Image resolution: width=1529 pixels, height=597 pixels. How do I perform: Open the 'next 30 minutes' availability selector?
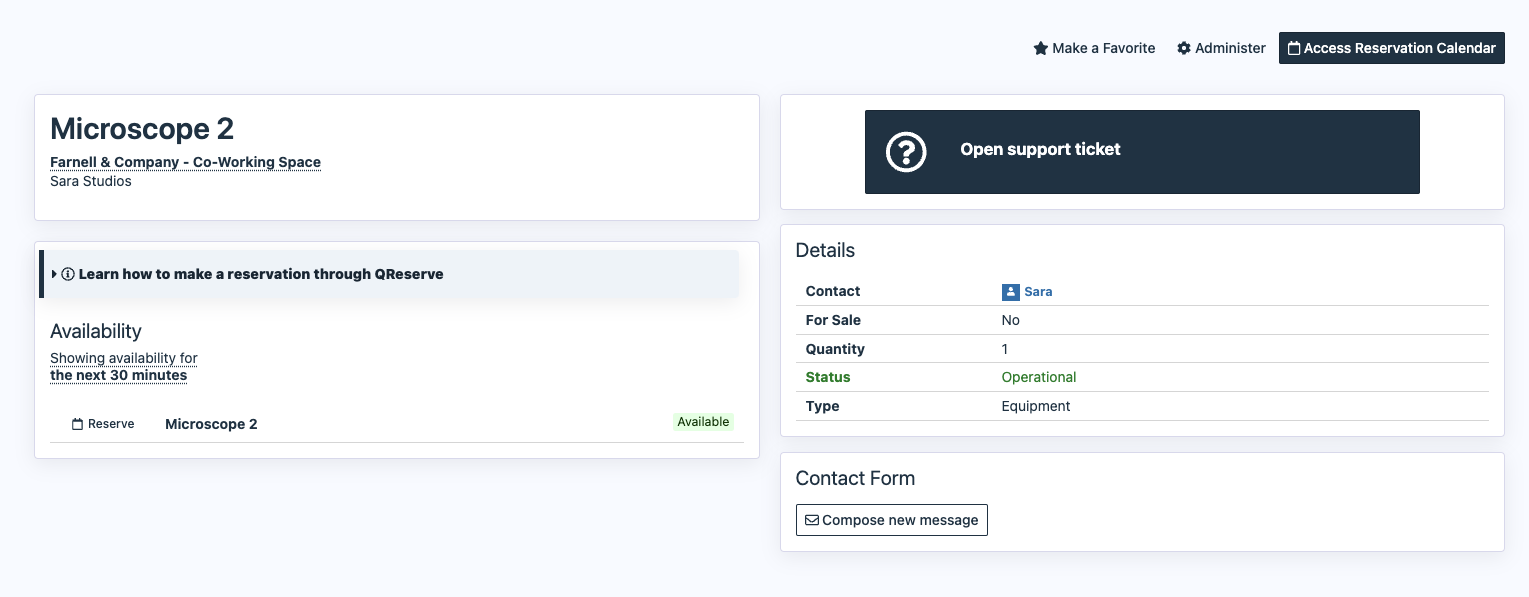point(118,375)
